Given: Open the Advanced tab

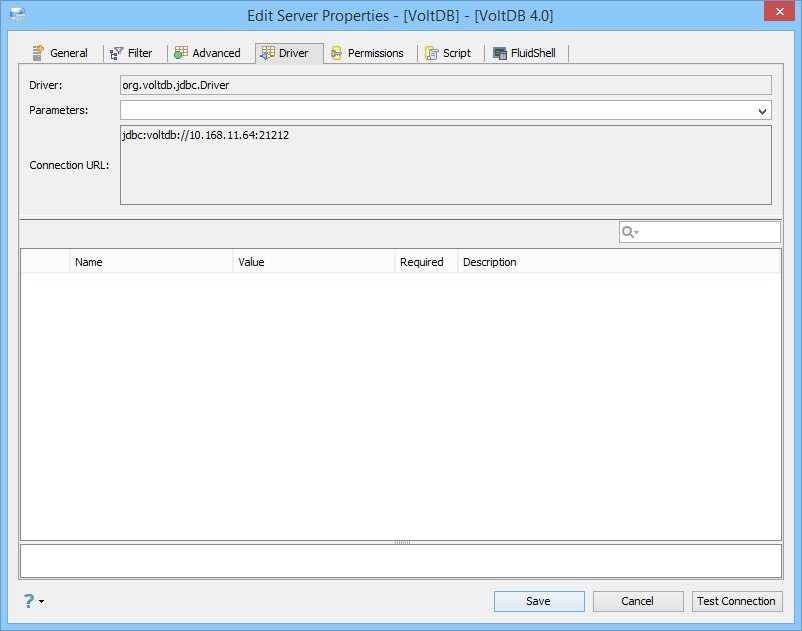Looking at the screenshot, I should coord(207,53).
